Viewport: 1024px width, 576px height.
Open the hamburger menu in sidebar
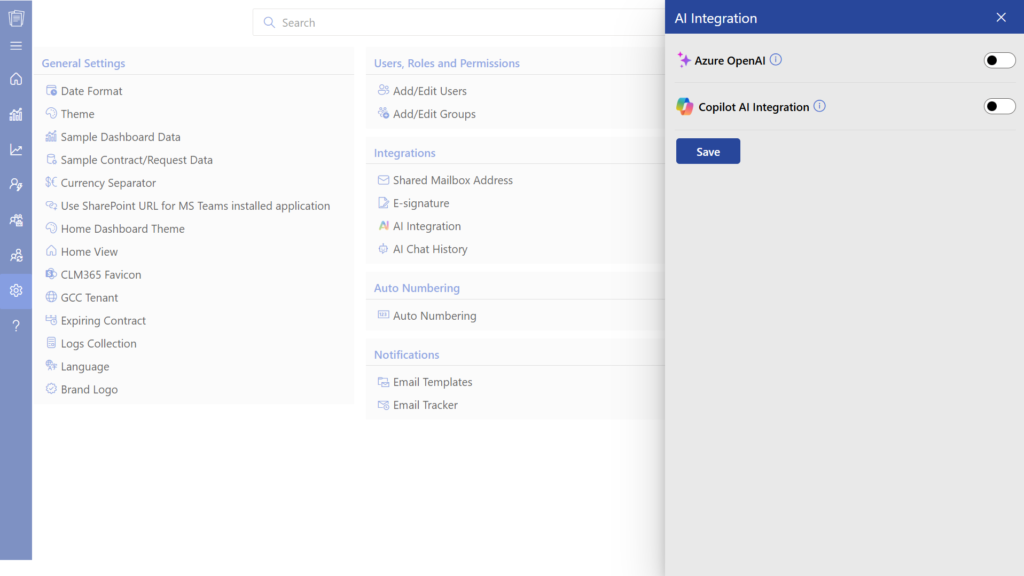click(16, 46)
